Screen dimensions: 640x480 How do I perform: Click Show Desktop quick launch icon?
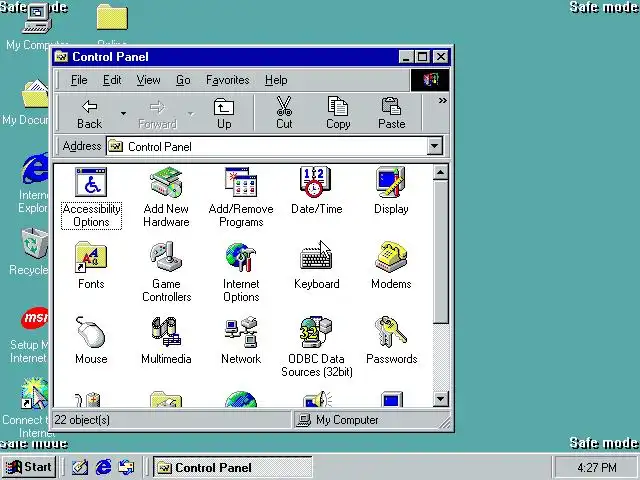click(x=80, y=467)
